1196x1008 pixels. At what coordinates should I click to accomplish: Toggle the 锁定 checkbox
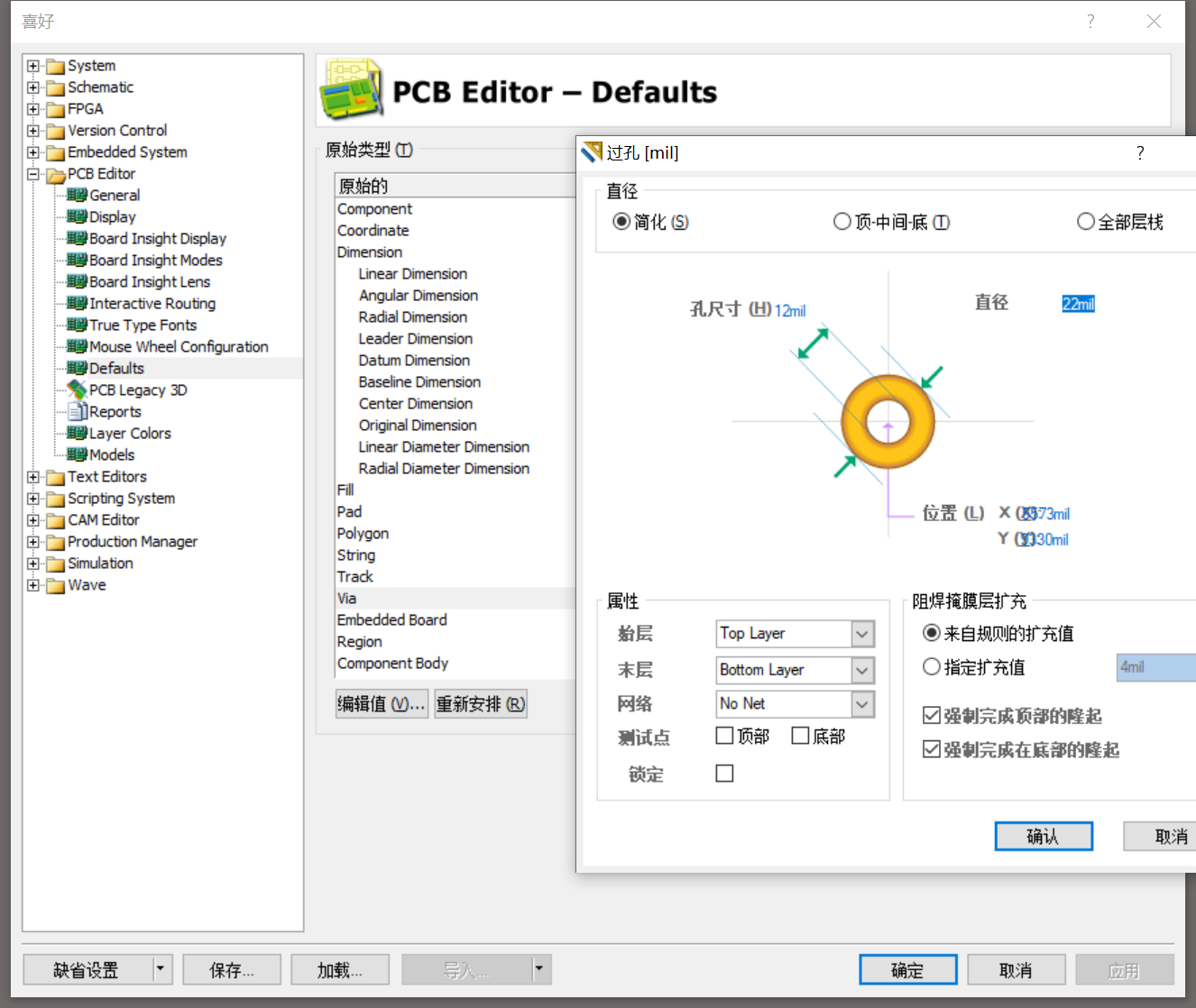pos(724,773)
